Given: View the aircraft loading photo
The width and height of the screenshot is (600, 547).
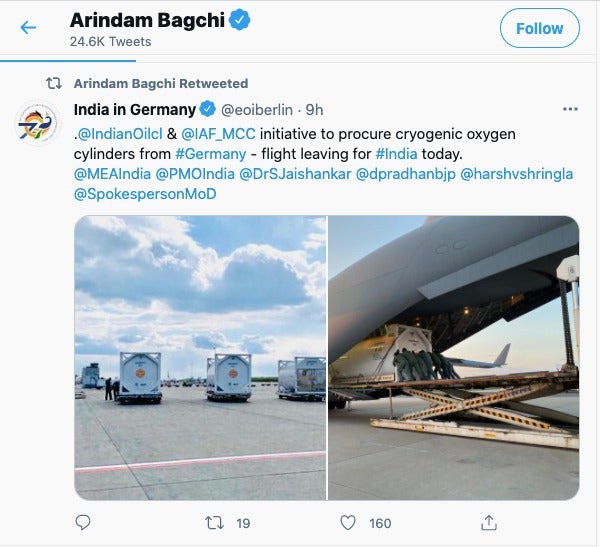Looking at the screenshot, I should [x=454, y=358].
